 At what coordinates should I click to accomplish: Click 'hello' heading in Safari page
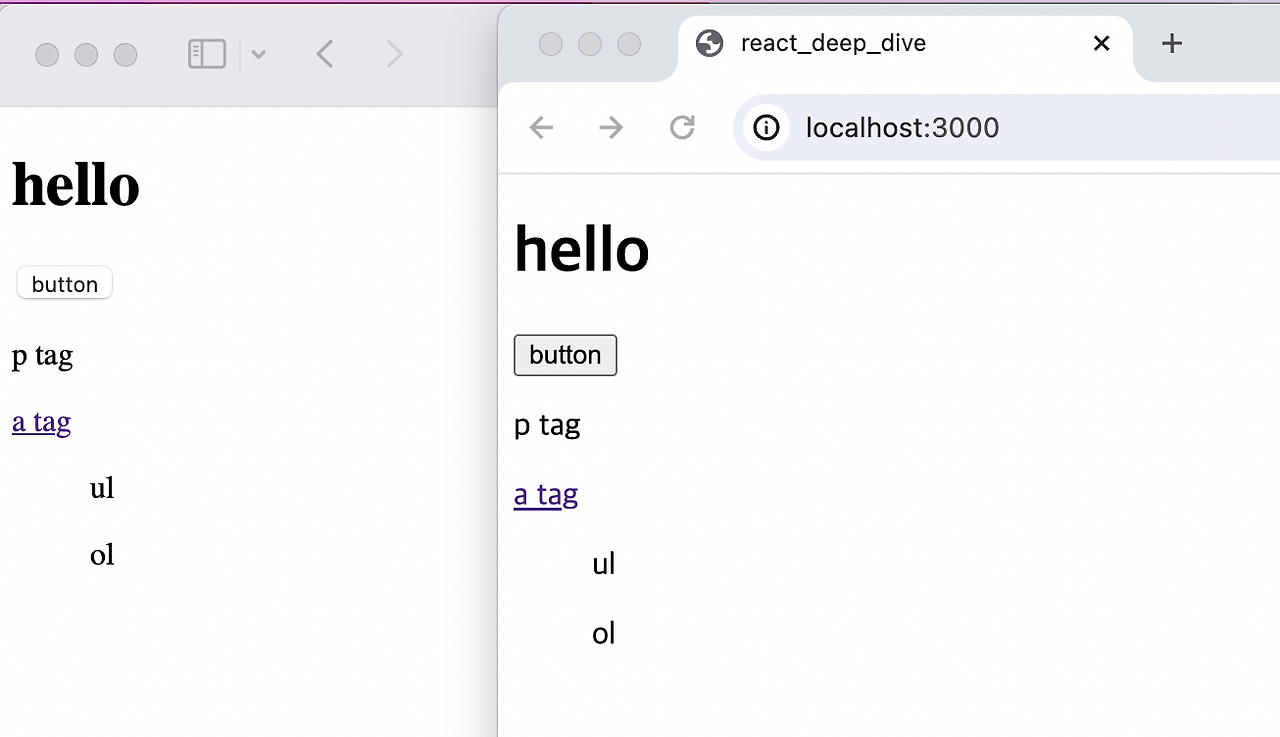pos(75,185)
